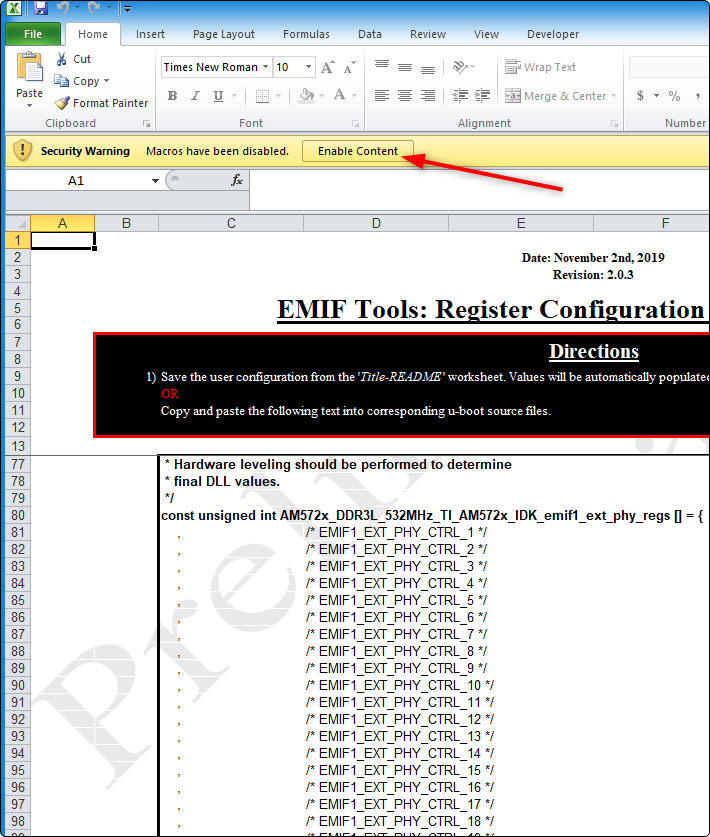The height and width of the screenshot is (837, 710).
Task: Click Enable Content button
Action: coord(358,151)
